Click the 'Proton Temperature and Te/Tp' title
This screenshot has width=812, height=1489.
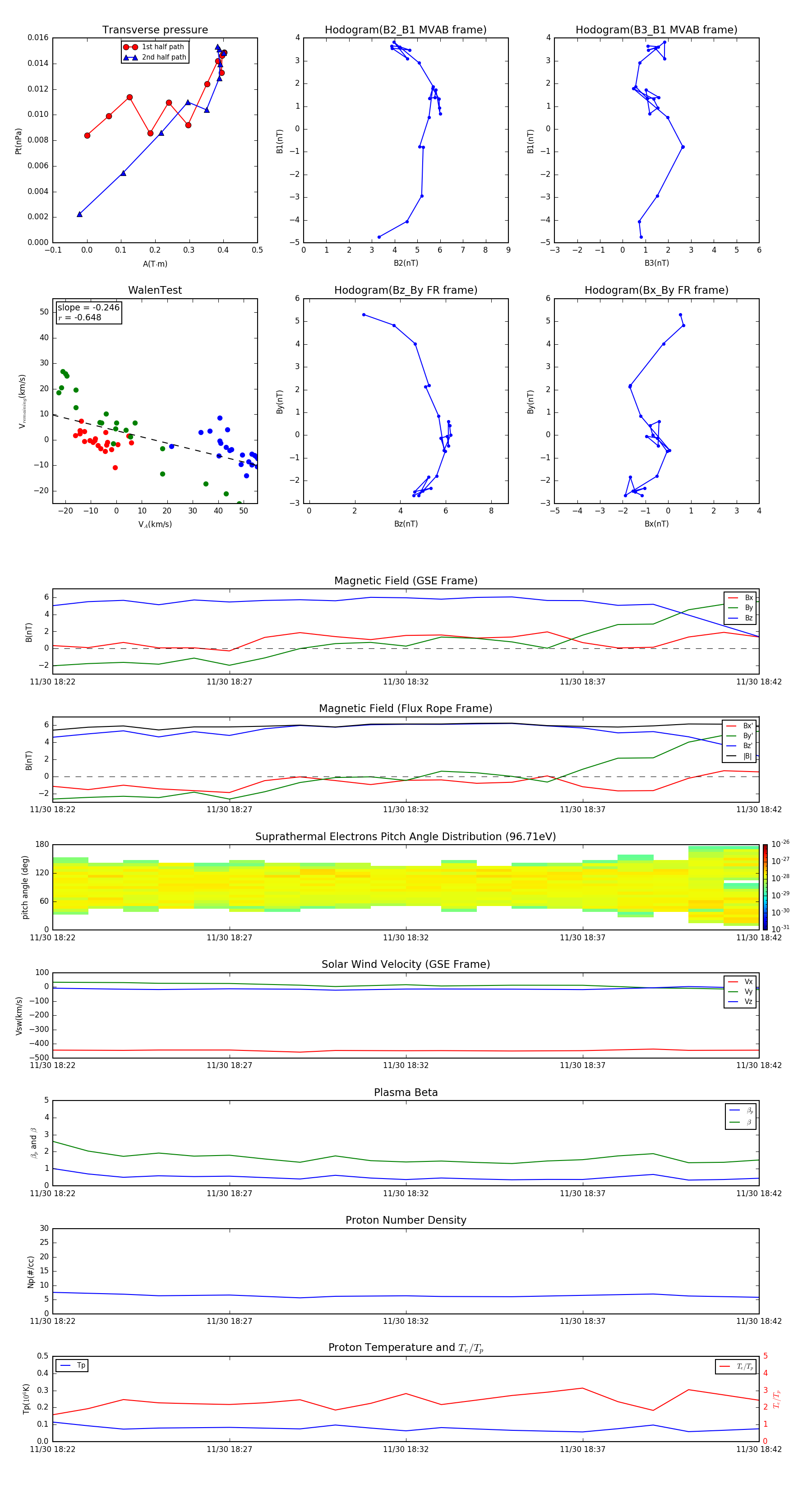tap(406, 1348)
